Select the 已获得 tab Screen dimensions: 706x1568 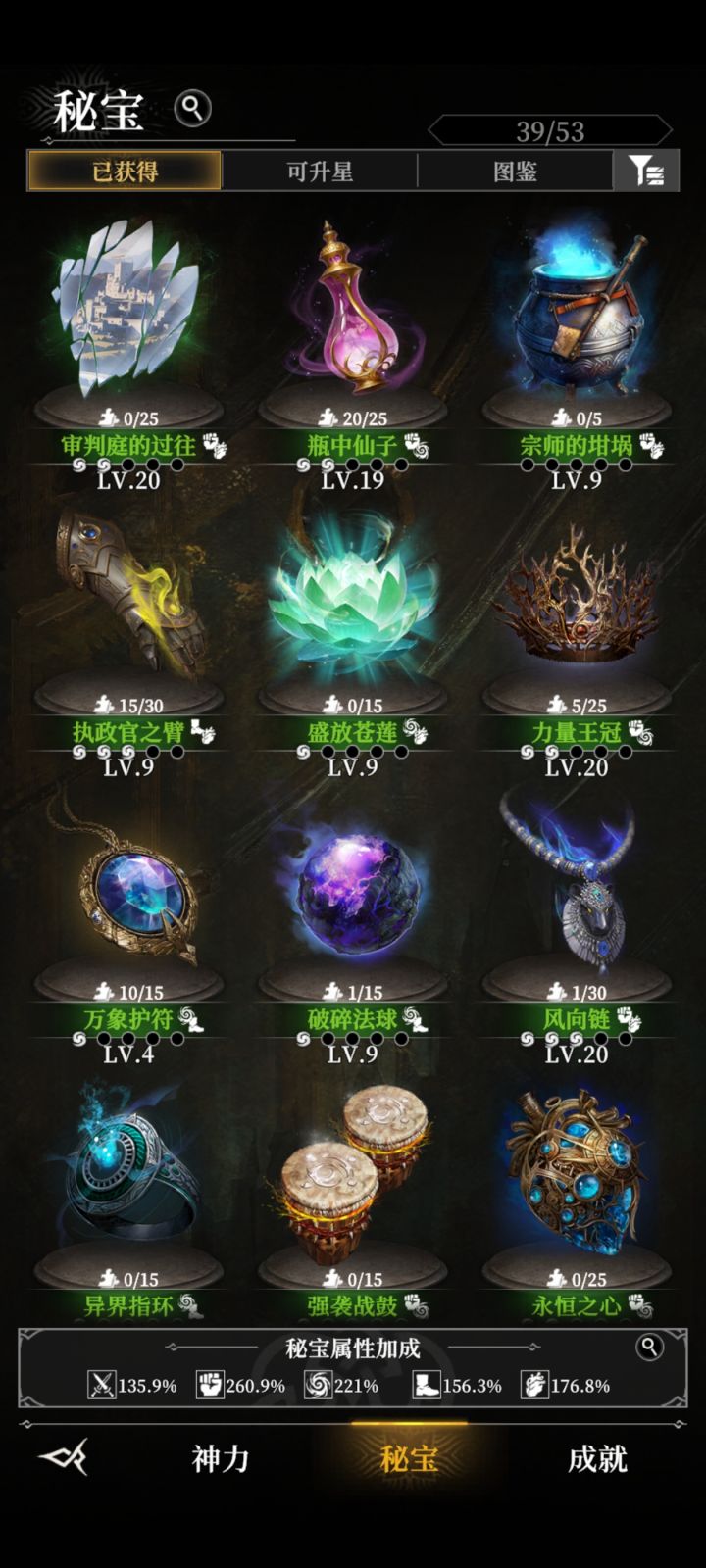click(x=125, y=171)
